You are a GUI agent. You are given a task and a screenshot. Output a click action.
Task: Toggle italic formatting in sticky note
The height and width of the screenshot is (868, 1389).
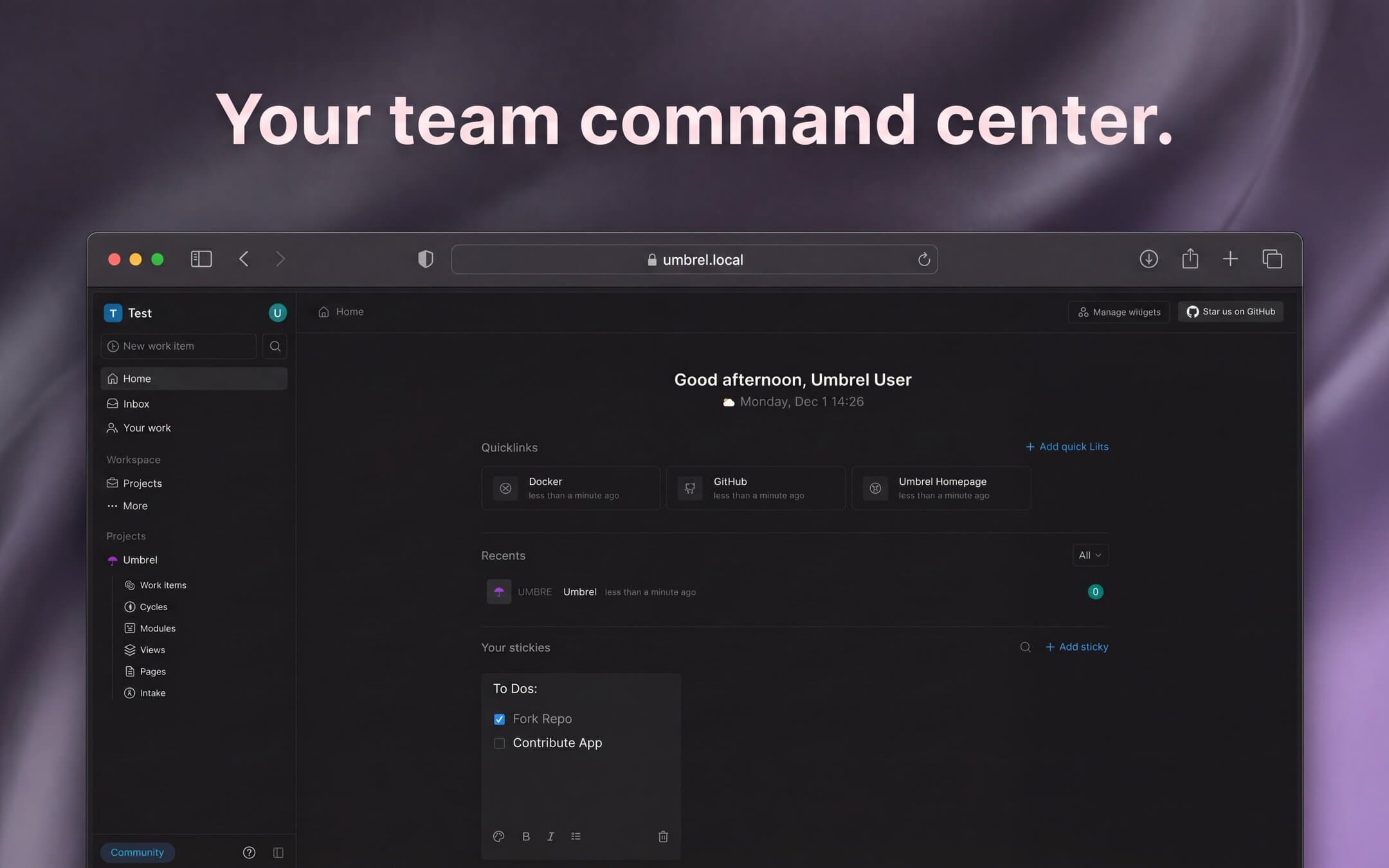pos(550,836)
